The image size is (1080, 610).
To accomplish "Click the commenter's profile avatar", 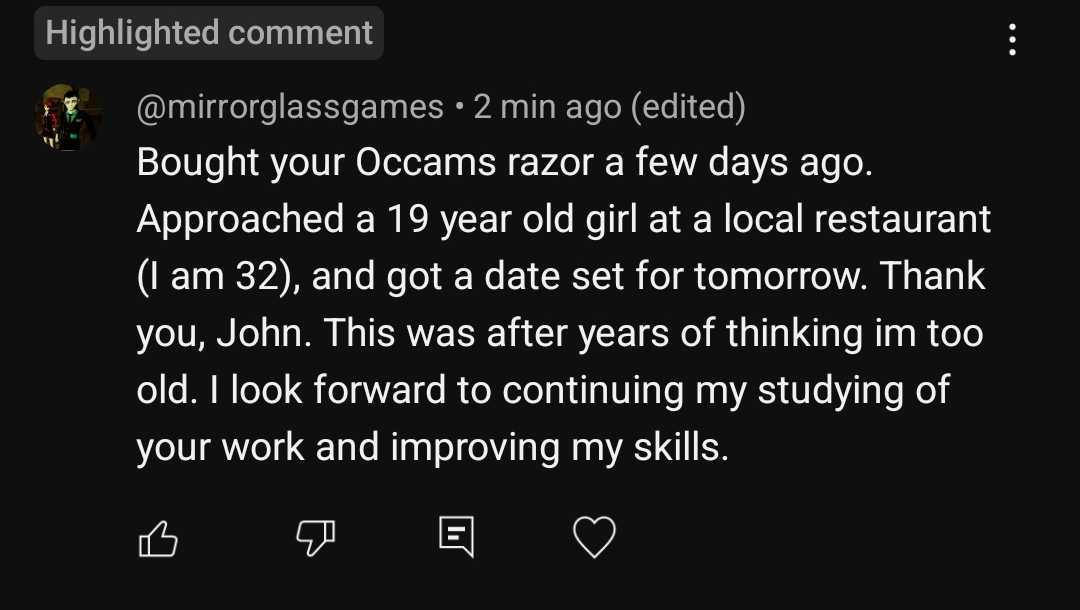I will (x=70, y=117).
